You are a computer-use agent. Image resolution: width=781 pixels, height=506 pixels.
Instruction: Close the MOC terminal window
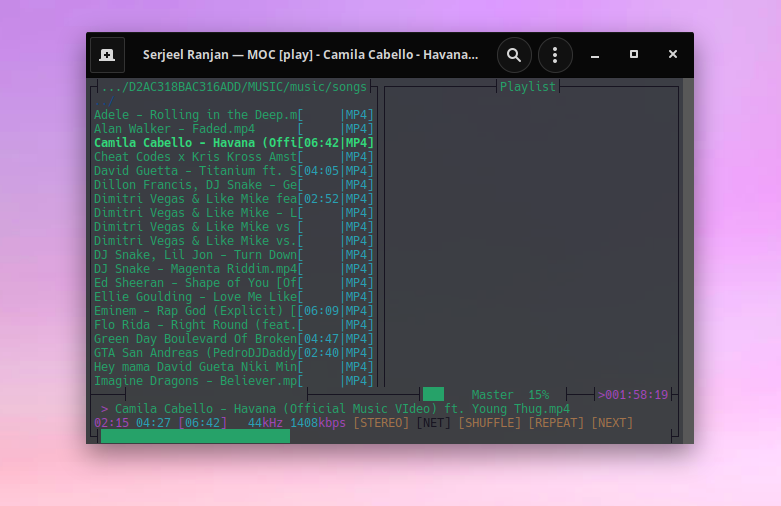[x=672, y=54]
